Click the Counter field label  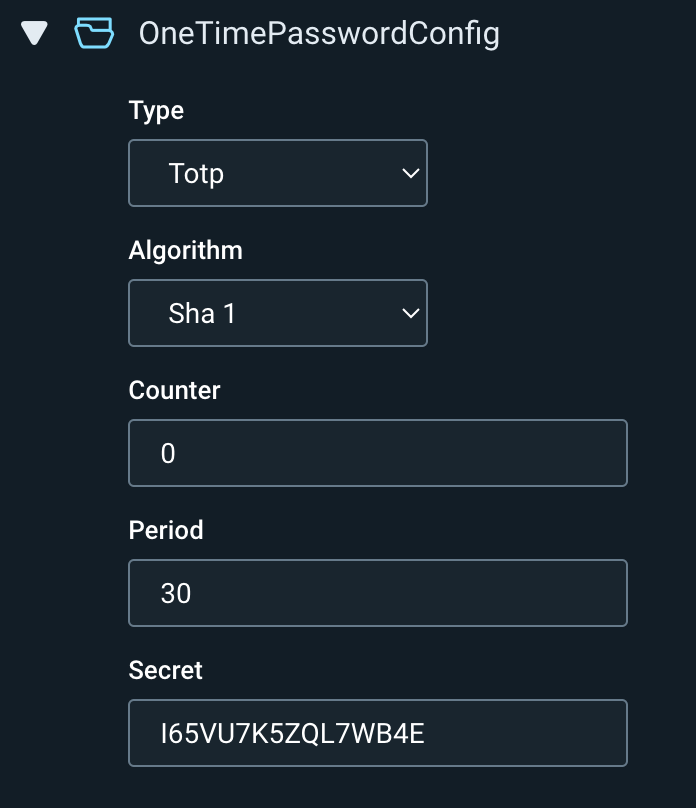pyautogui.click(x=174, y=390)
